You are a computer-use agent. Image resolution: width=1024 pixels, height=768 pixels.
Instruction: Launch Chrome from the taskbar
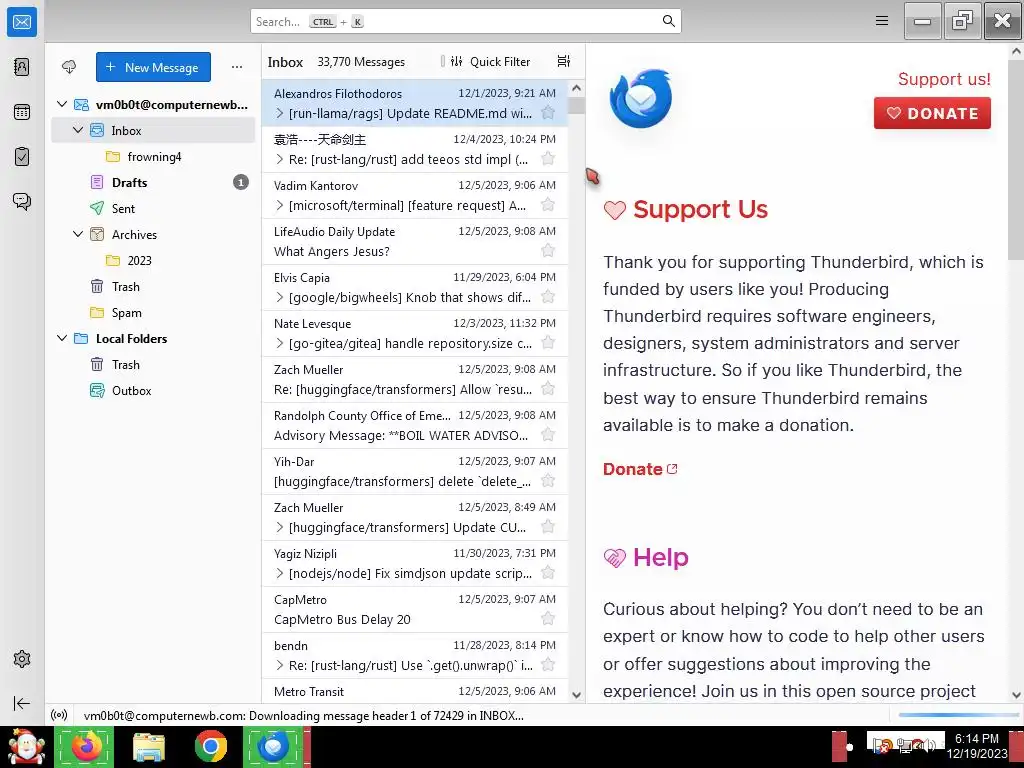tap(210, 746)
